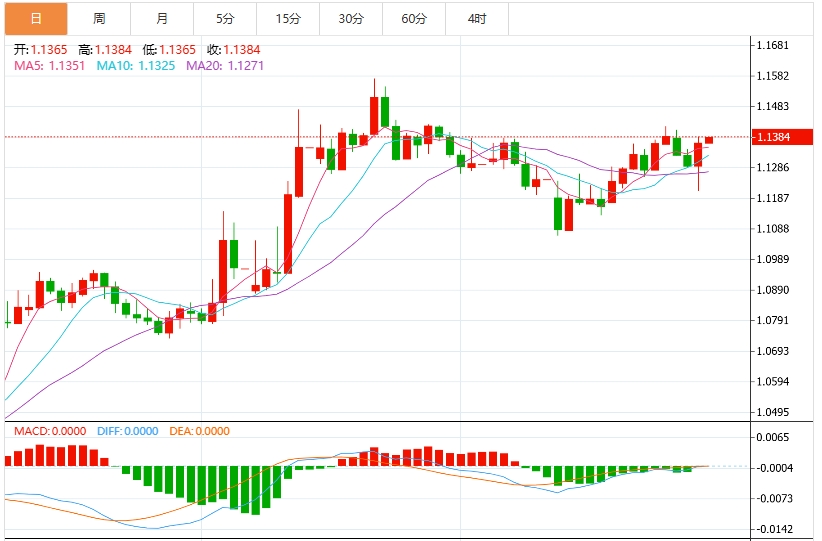Choose the 60分 timeframe tab
The width and height of the screenshot is (822, 541).
click(x=414, y=19)
